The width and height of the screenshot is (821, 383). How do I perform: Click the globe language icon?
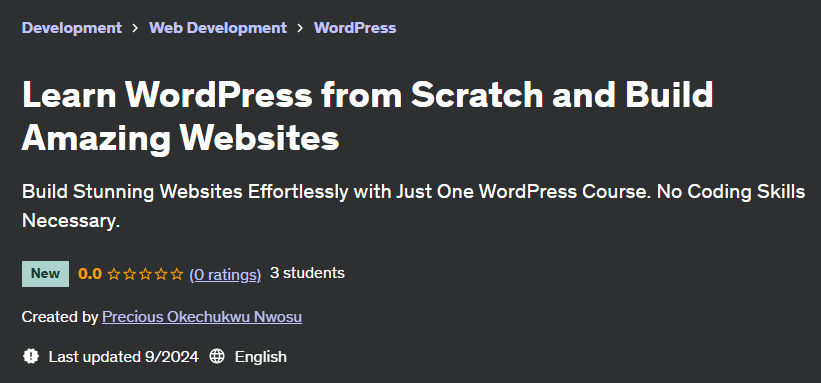pyautogui.click(x=217, y=357)
